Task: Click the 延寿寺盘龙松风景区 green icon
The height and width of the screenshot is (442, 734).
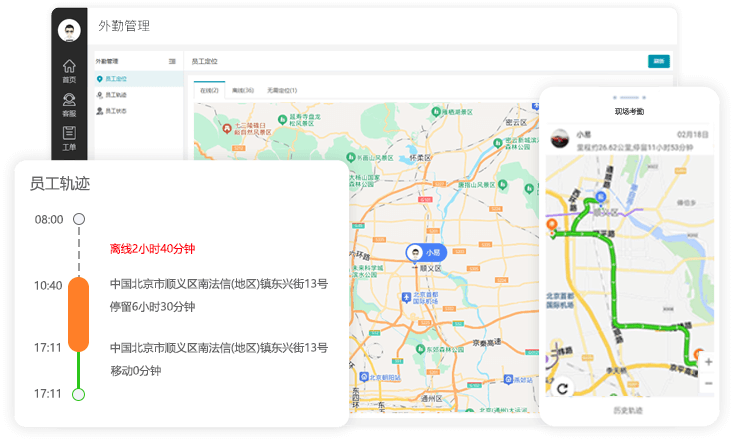Action: [x=282, y=120]
